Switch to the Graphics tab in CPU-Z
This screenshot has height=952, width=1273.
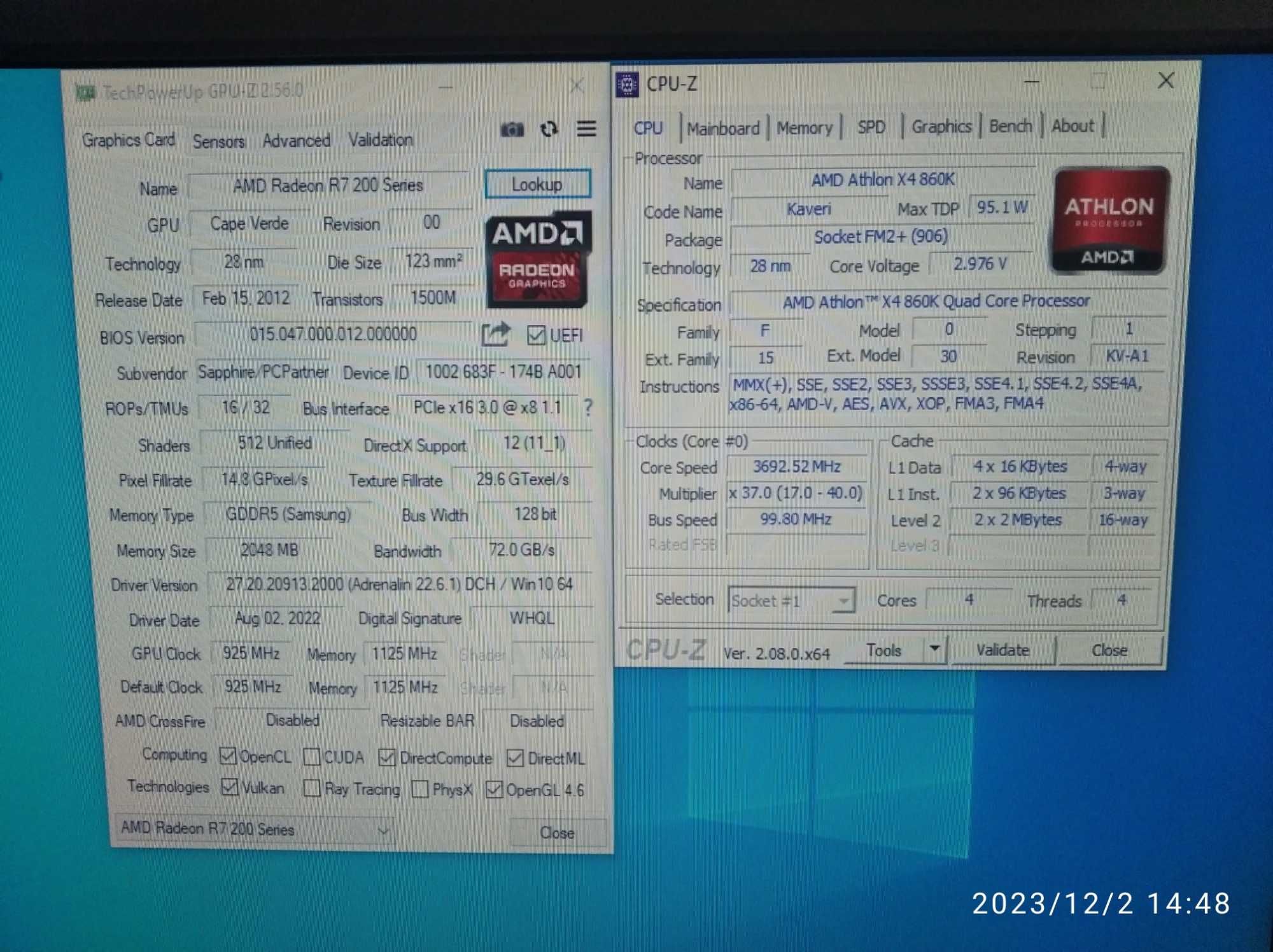[x=941, y=127]
